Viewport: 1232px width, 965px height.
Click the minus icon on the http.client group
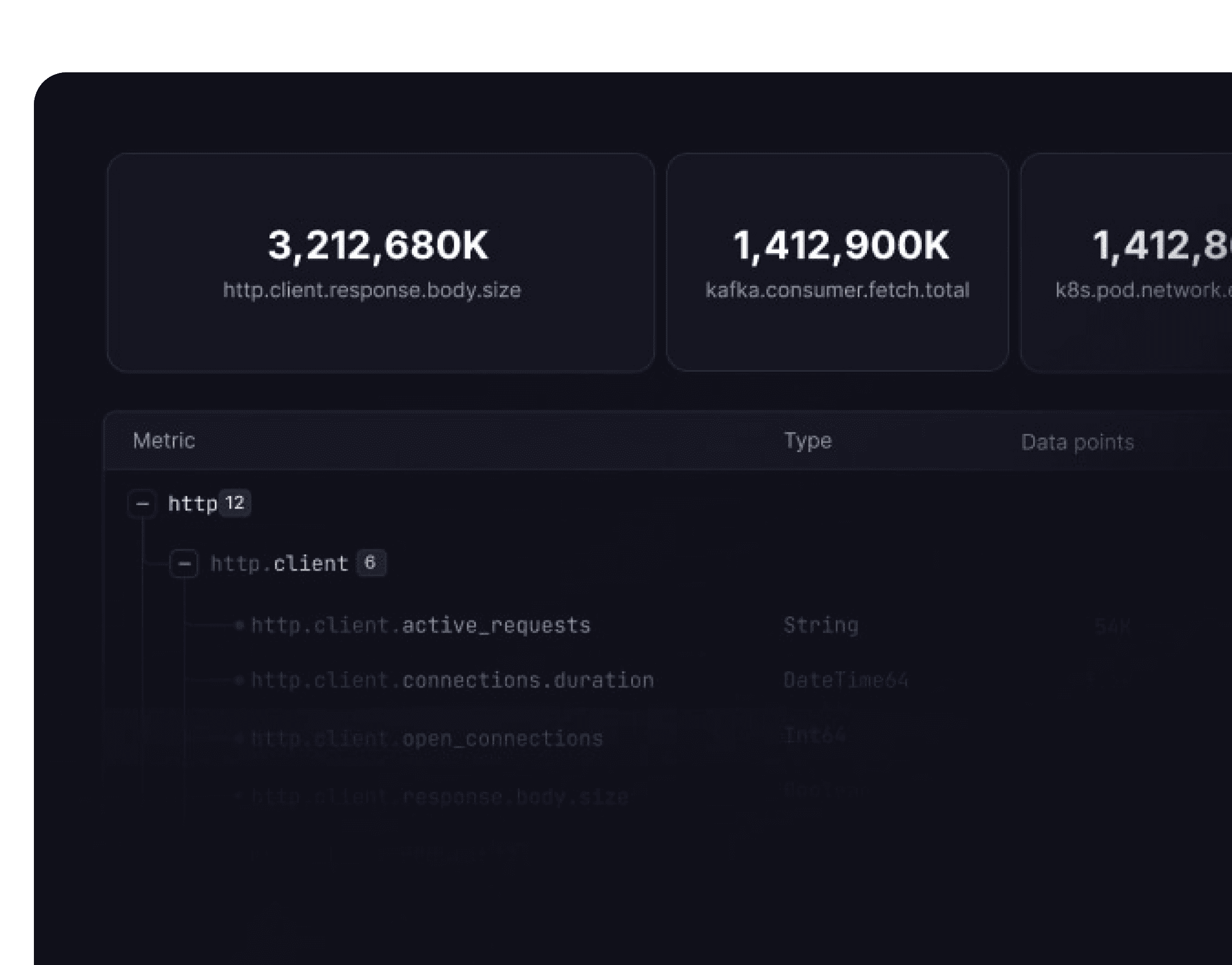pos(185,563)
